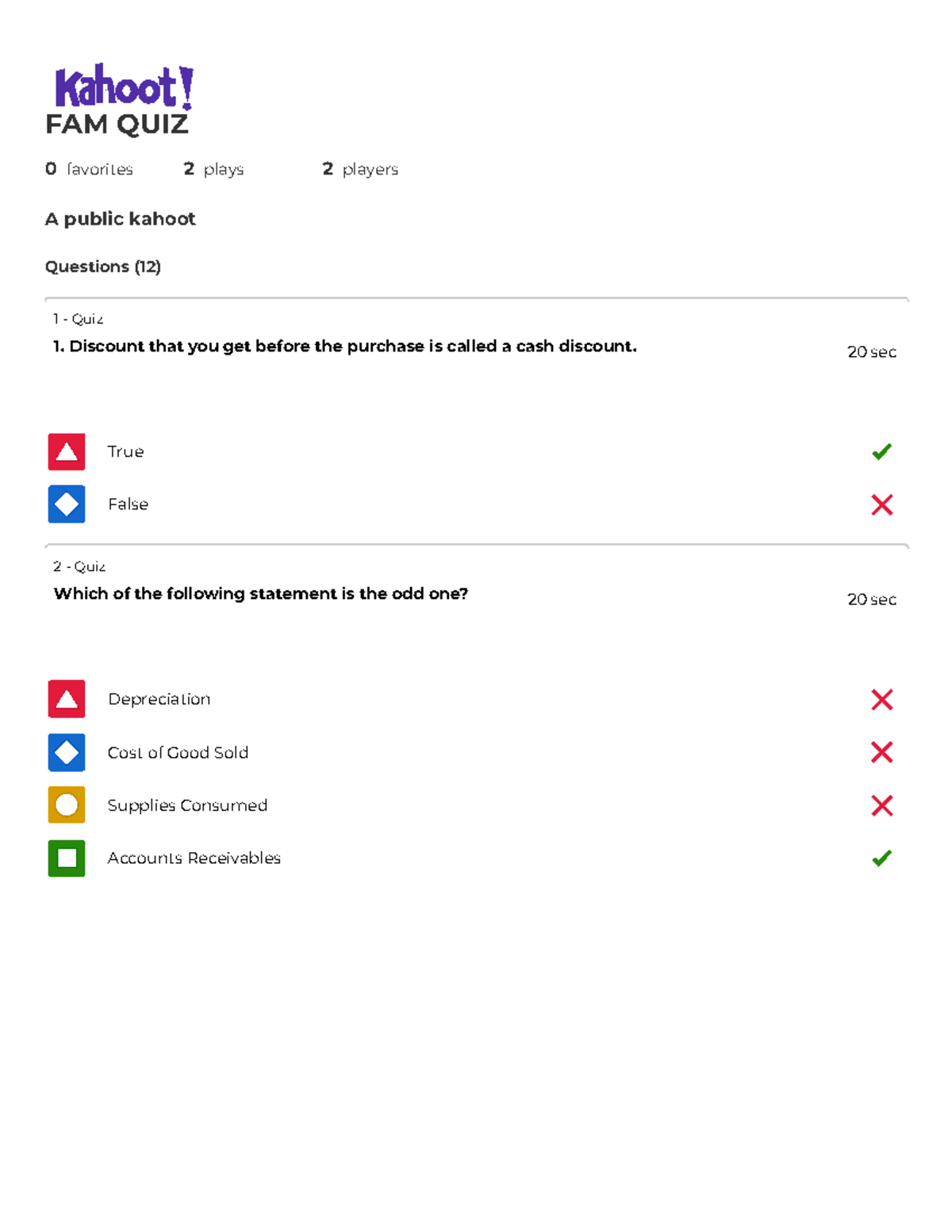
Task: Select the blue diamond icon for False
Action: (67, 504)
